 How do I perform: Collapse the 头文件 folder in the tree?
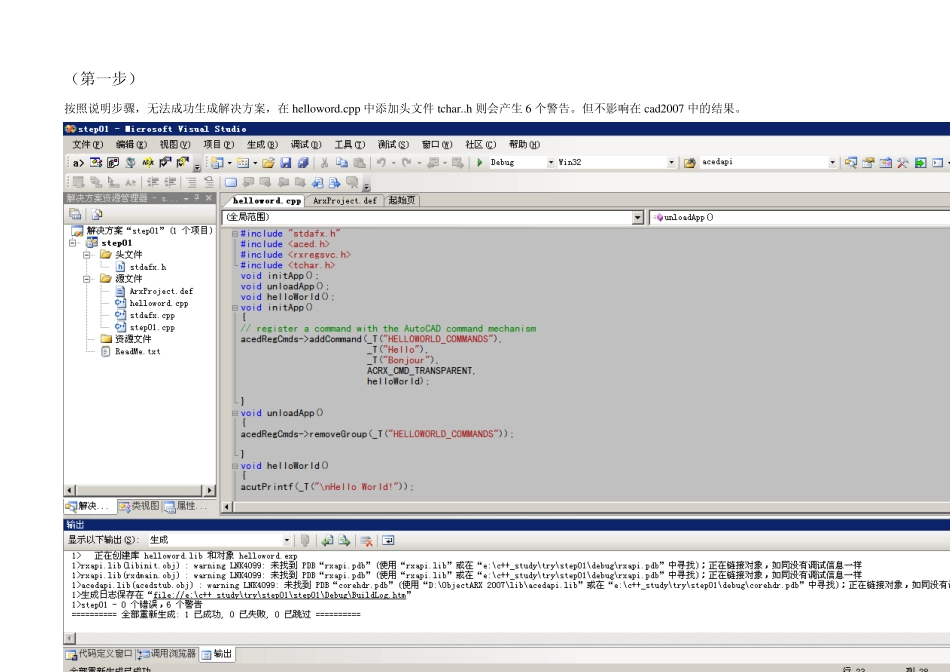pos(88,255)
